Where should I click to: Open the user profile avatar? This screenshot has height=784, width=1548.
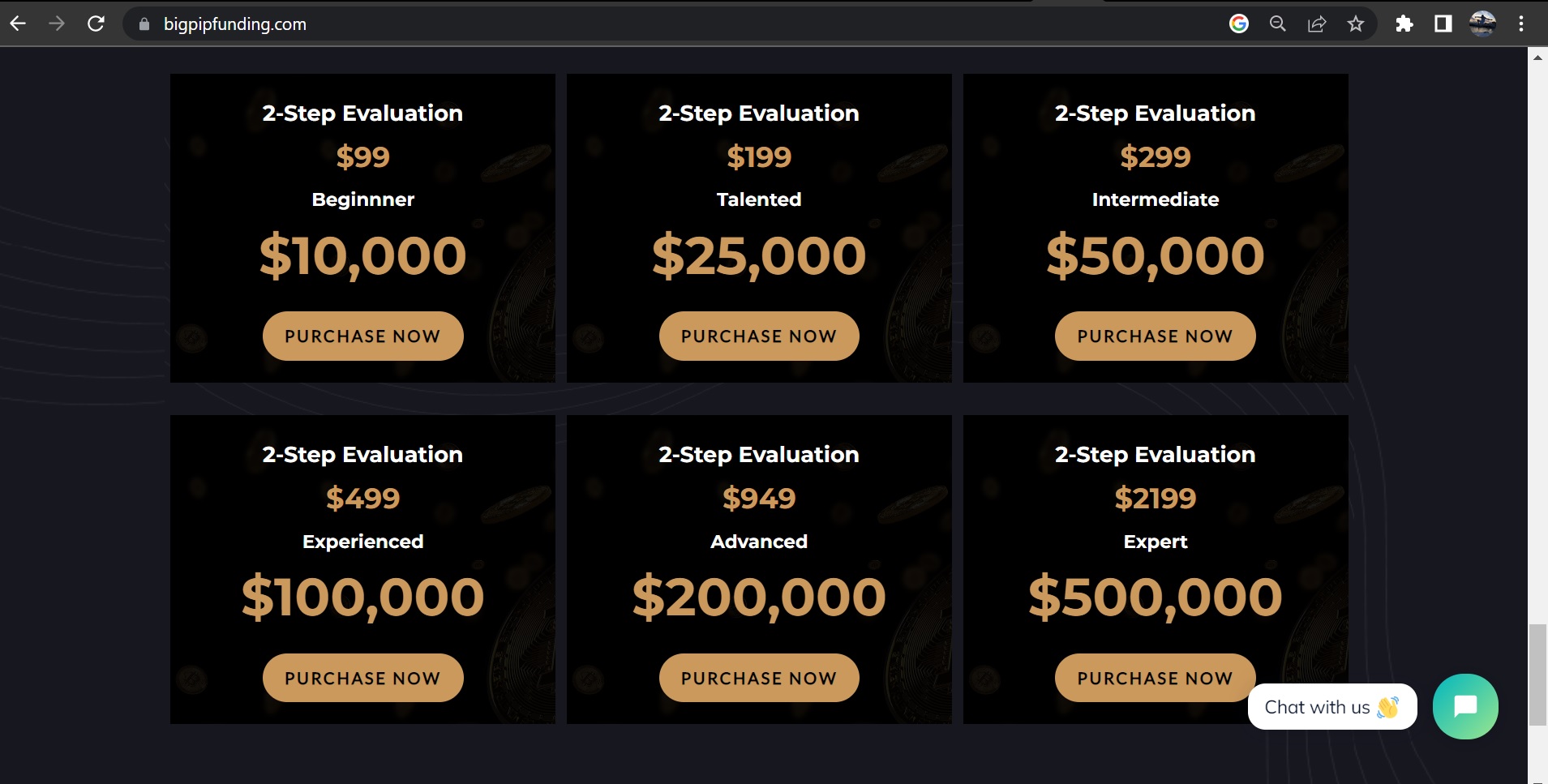pyautogui.click(x=1482, y=24)
